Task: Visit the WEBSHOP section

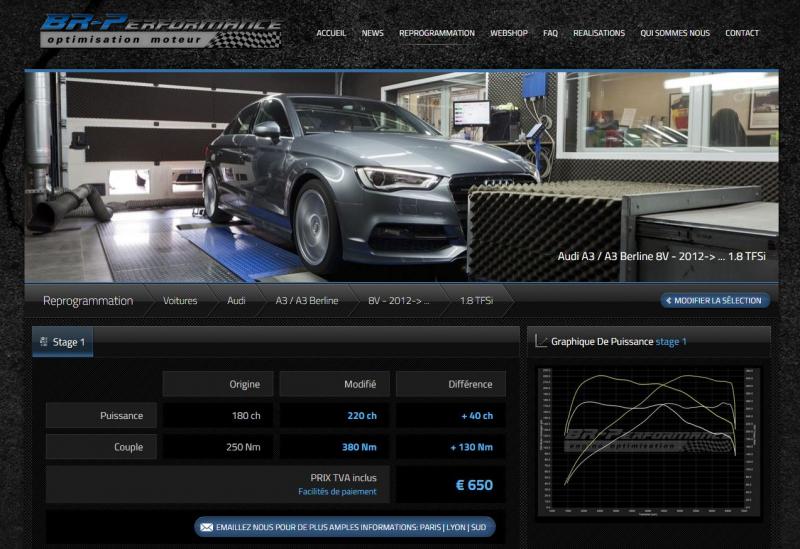Action: [509, 33]
